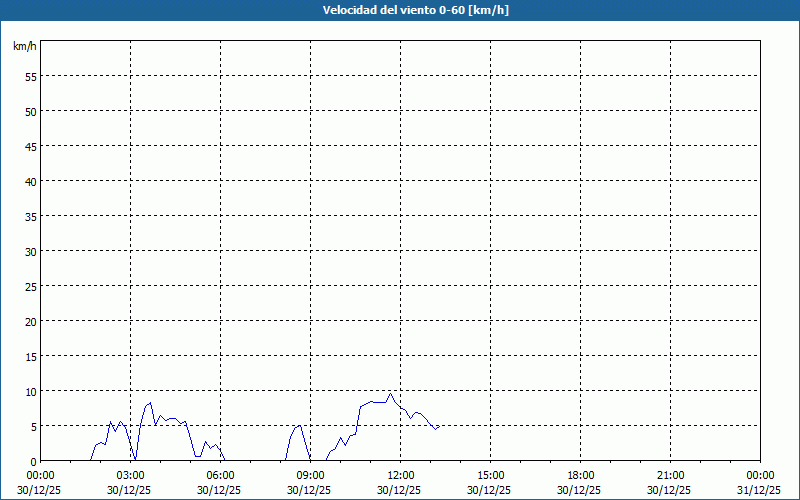Click the 21:00 time label
The width and height of the screenshot is (800, 500).
(x=670, y=475)
